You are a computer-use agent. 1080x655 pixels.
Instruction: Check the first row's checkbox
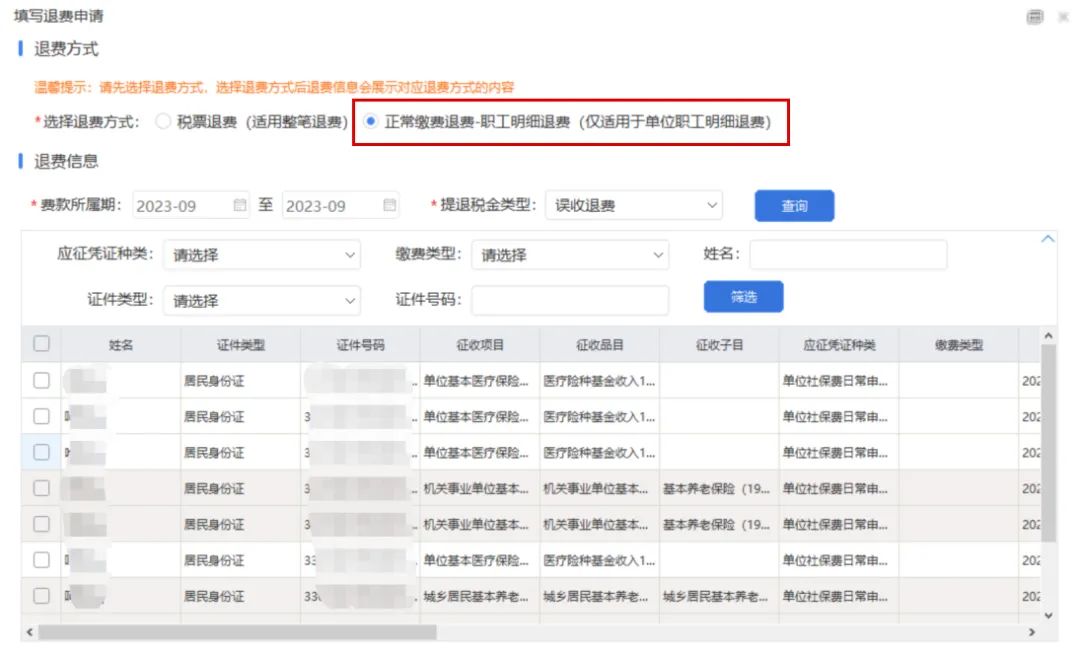[41, 380]
